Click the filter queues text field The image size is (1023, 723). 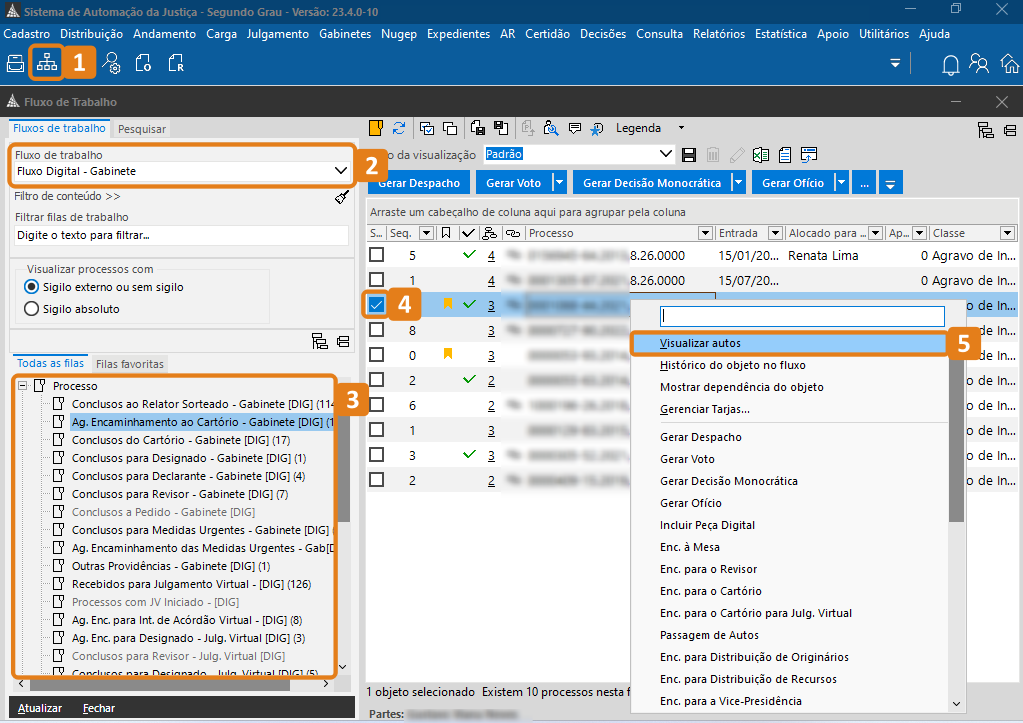pyautogui.click(x=180, y=235)
